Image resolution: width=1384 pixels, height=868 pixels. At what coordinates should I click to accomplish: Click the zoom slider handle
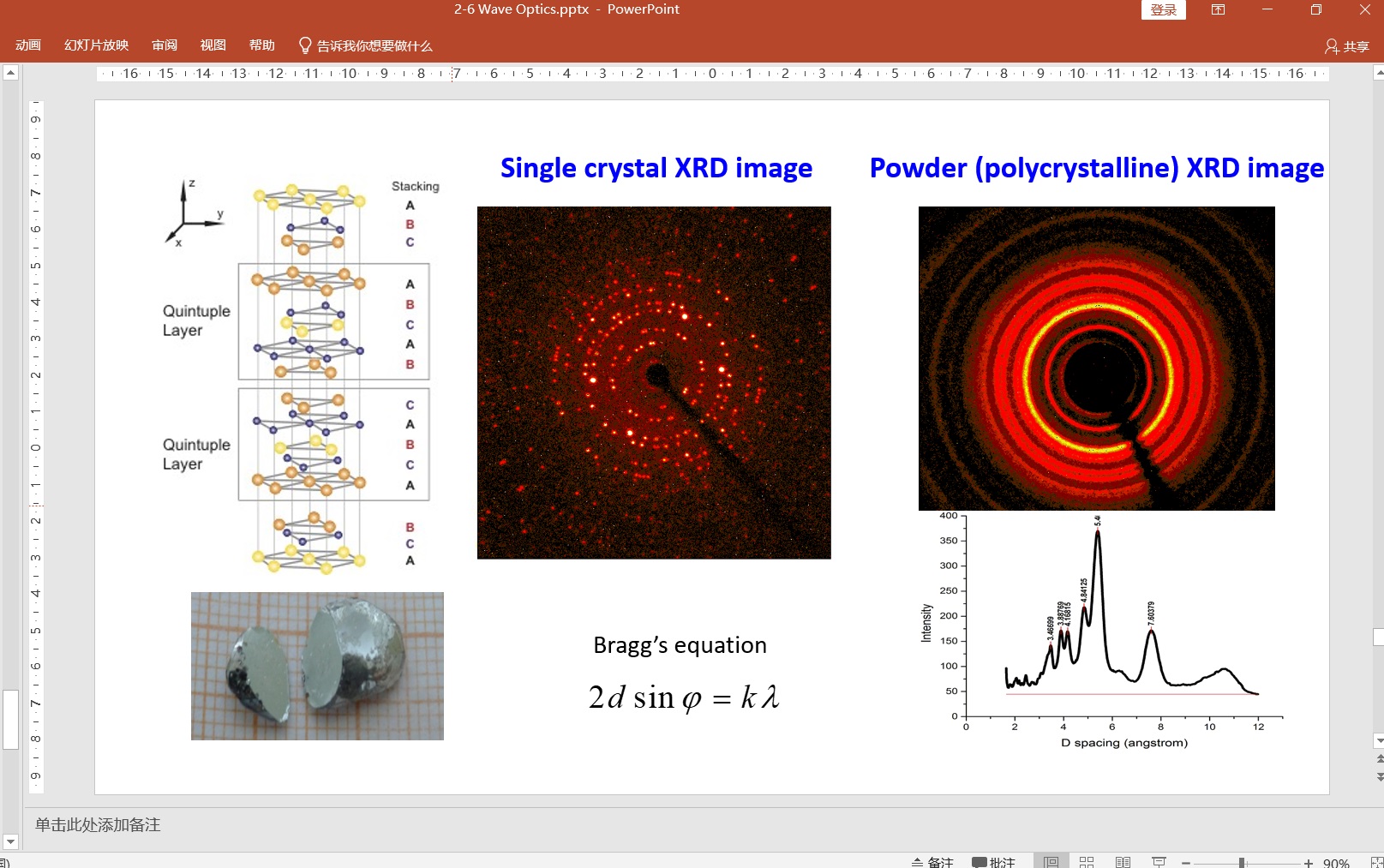click(1242, 863)
